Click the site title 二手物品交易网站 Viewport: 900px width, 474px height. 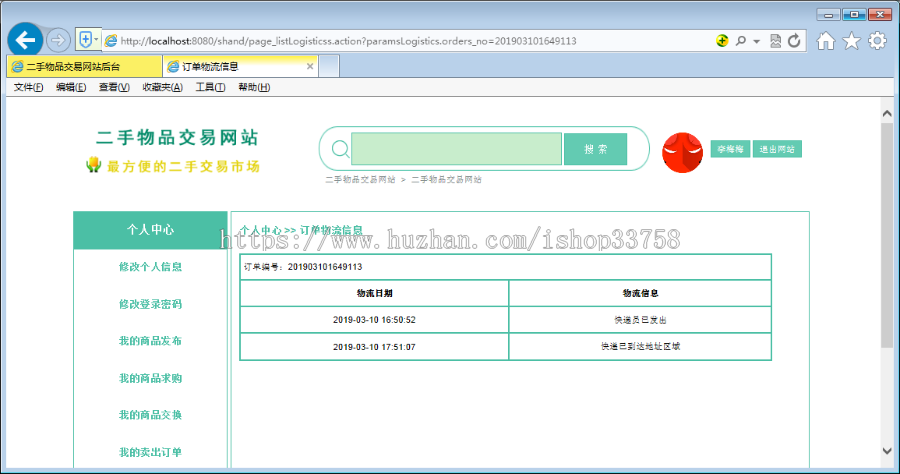coord(177,138)
